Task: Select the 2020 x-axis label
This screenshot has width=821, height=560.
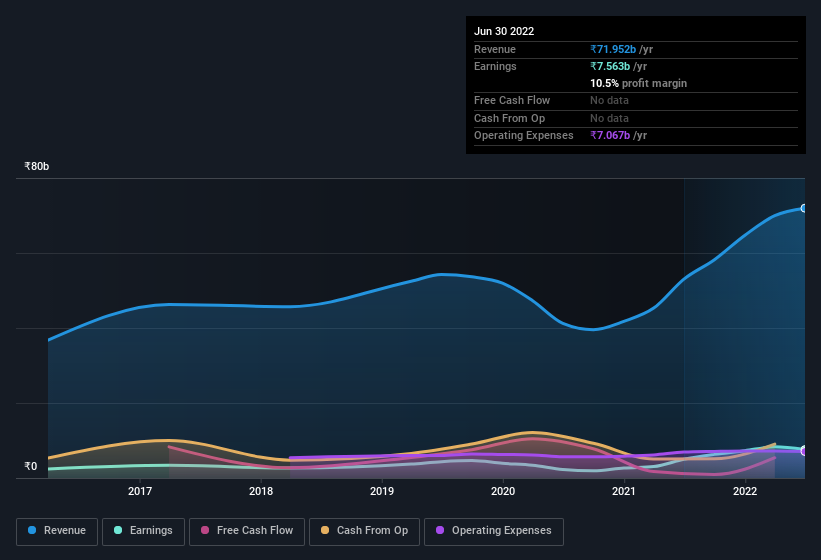Action: [x=503, y=491]
